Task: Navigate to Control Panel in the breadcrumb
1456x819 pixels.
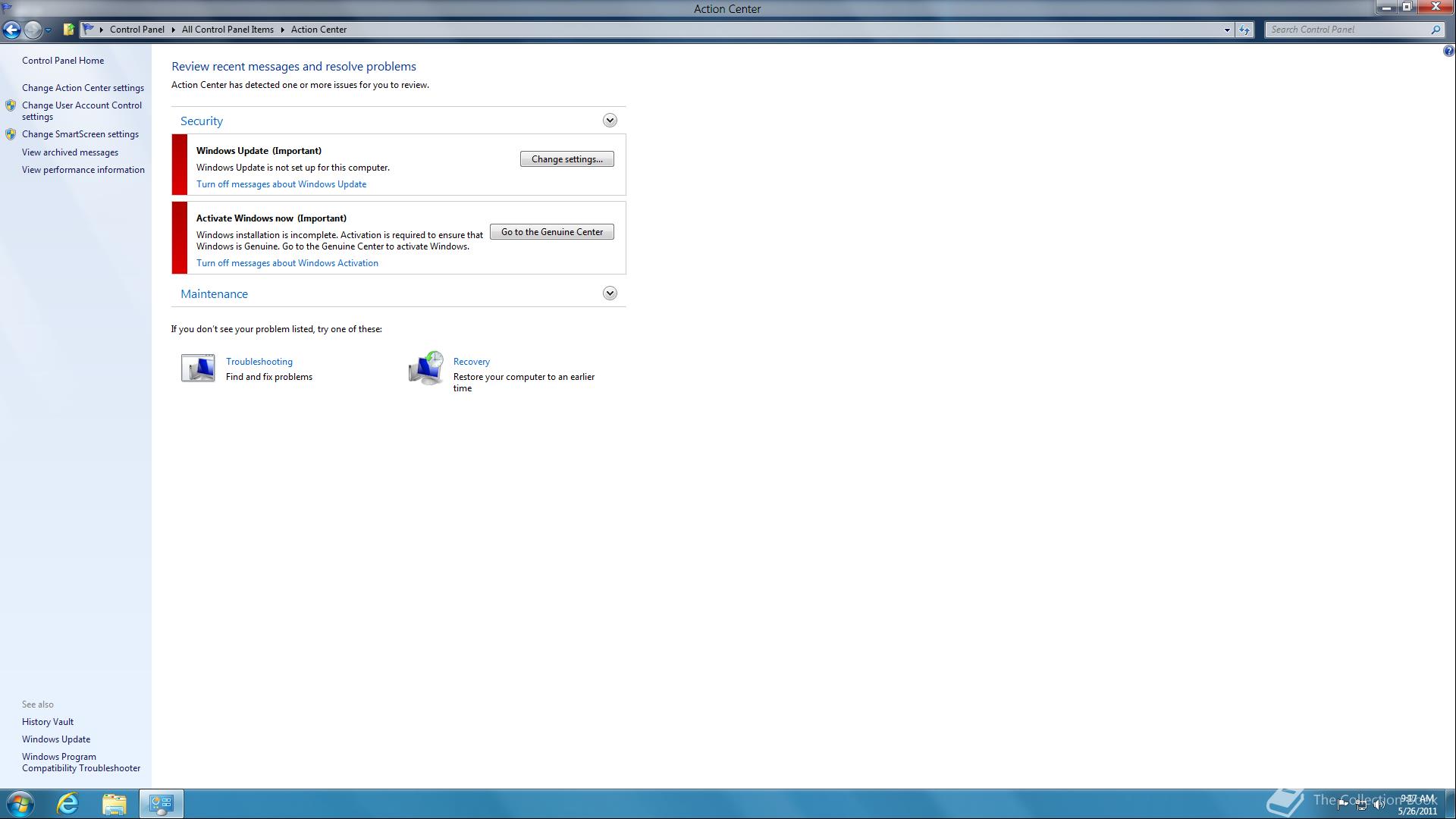Action: pos(137,29)
